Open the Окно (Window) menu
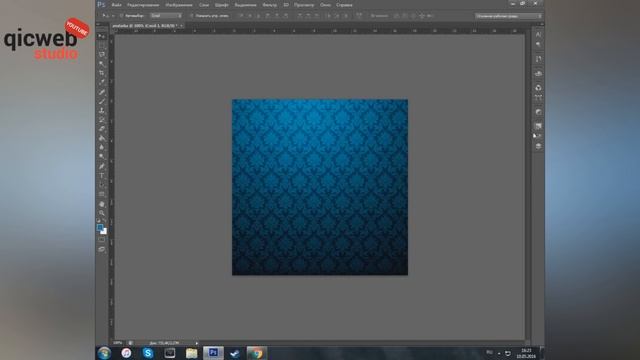 [x=325, y=5]
